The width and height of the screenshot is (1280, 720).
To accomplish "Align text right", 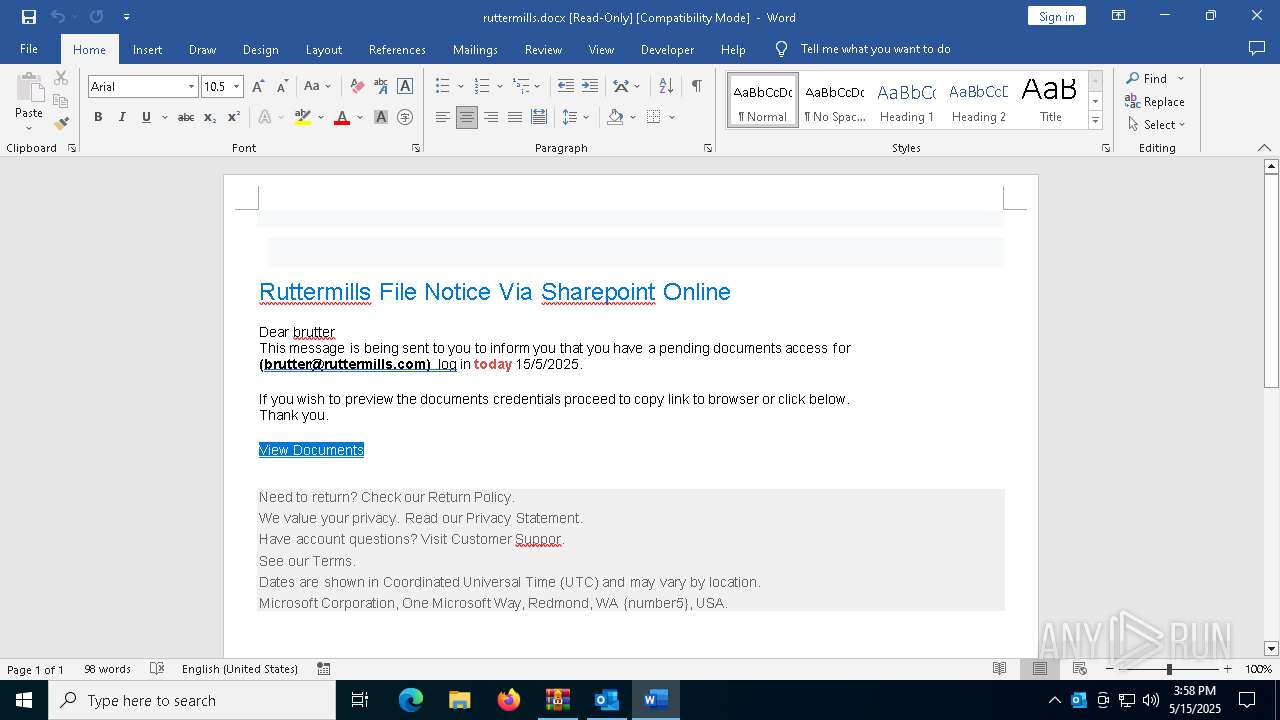I will (x=491, y=117).
